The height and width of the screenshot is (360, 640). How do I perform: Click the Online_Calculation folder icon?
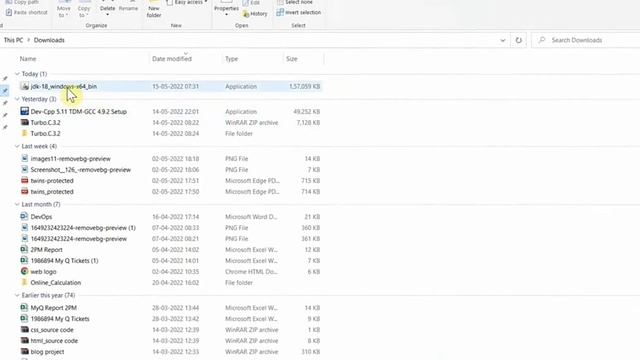24,282
